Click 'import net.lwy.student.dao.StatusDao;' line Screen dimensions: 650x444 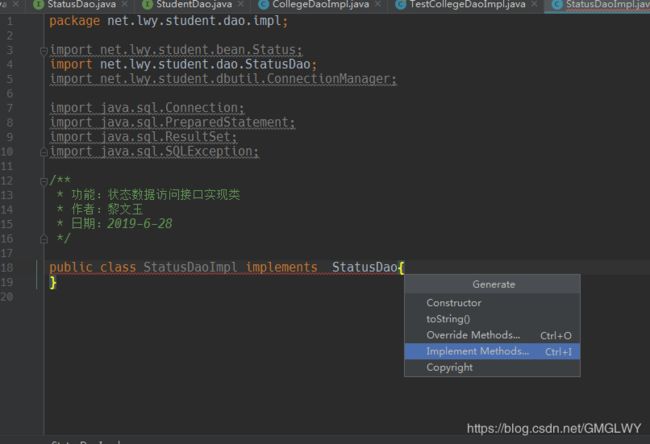click(183, 64)
